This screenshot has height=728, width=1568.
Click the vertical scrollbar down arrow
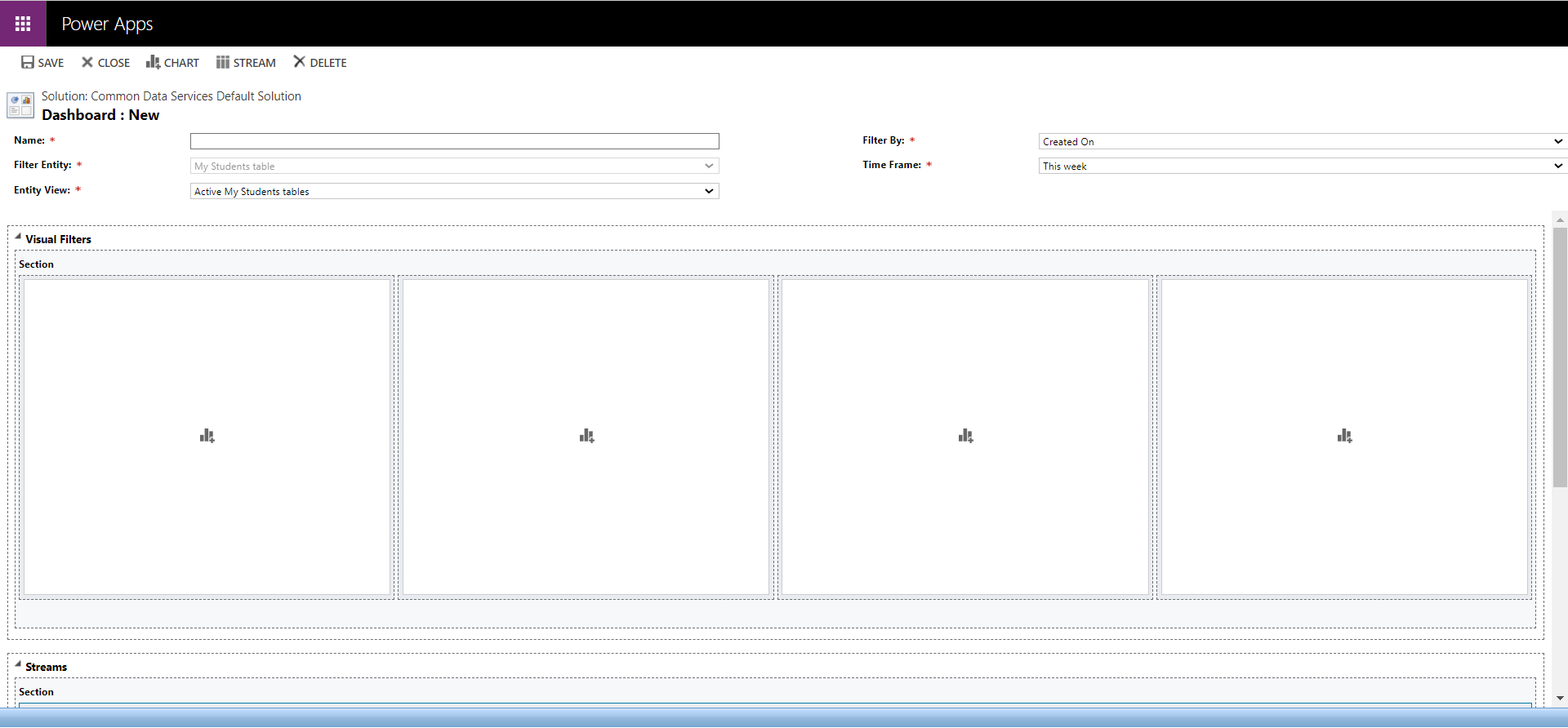pyautogui.click(x=1560, y=699)
